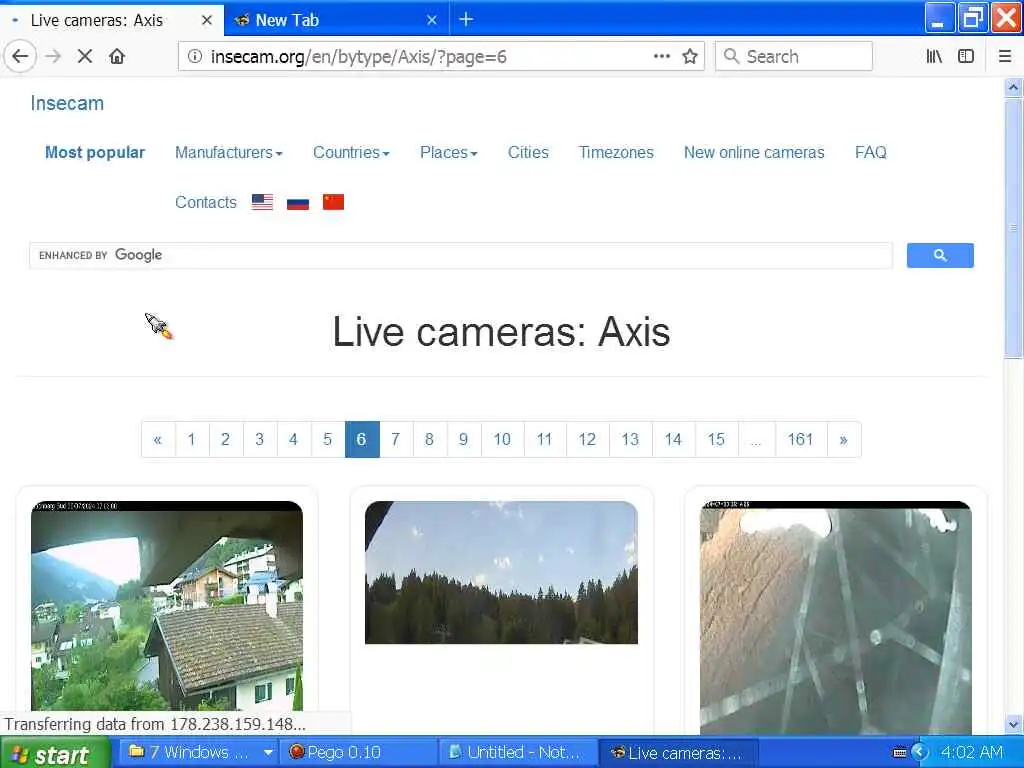Go to pagination page 7
The width and height of the screenshot is (1024, 768).
pos(396,440)
